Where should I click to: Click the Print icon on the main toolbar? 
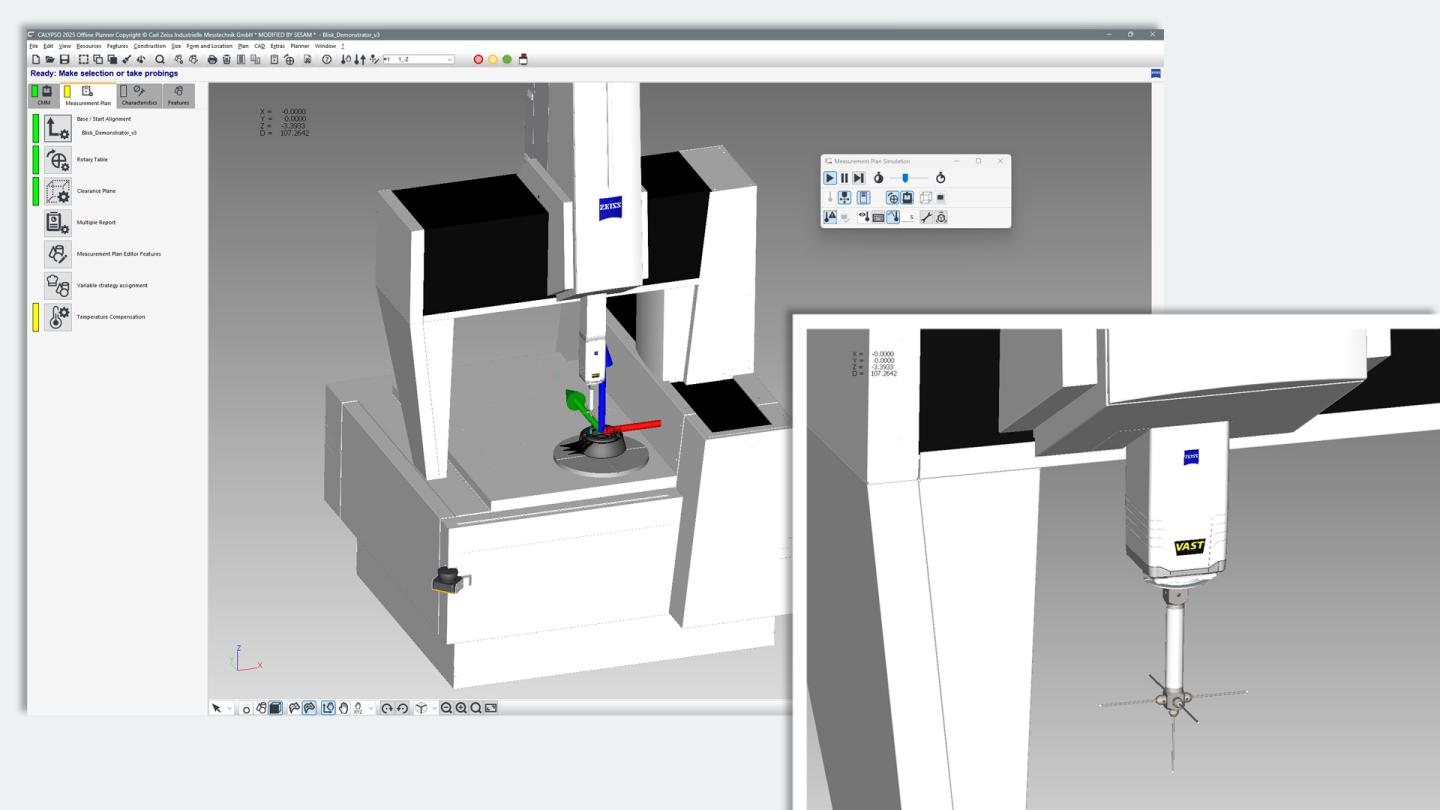(x=213, y=58)
